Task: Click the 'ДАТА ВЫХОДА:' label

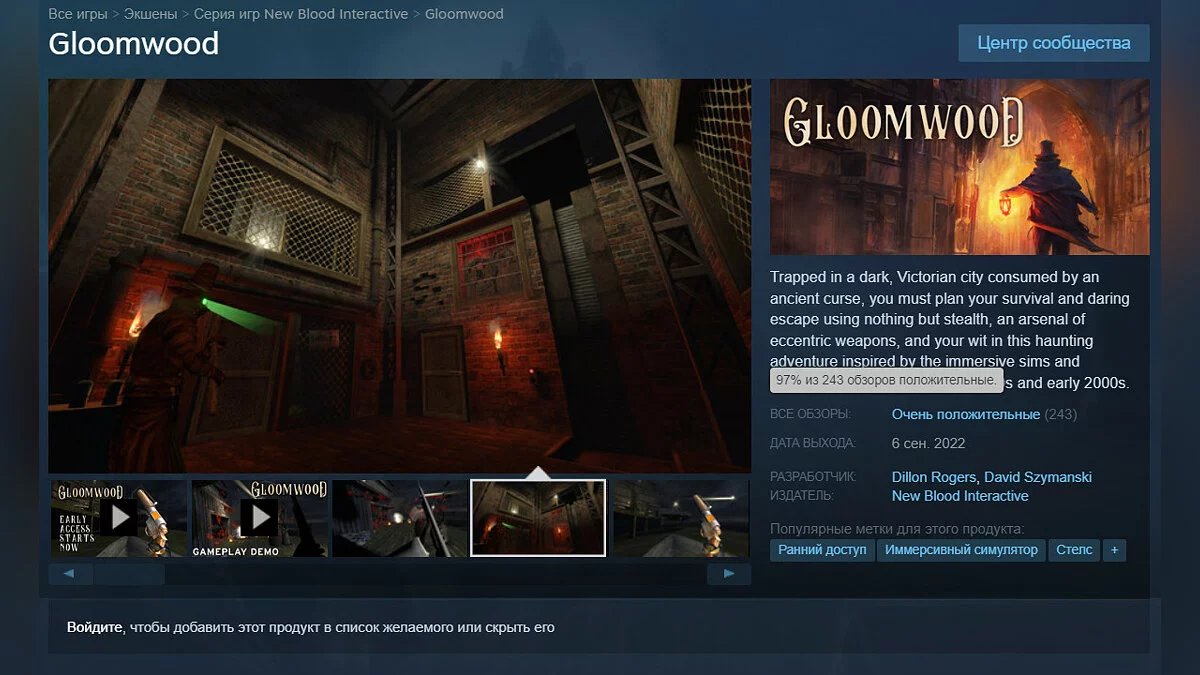Action: [x=813, y=443]
